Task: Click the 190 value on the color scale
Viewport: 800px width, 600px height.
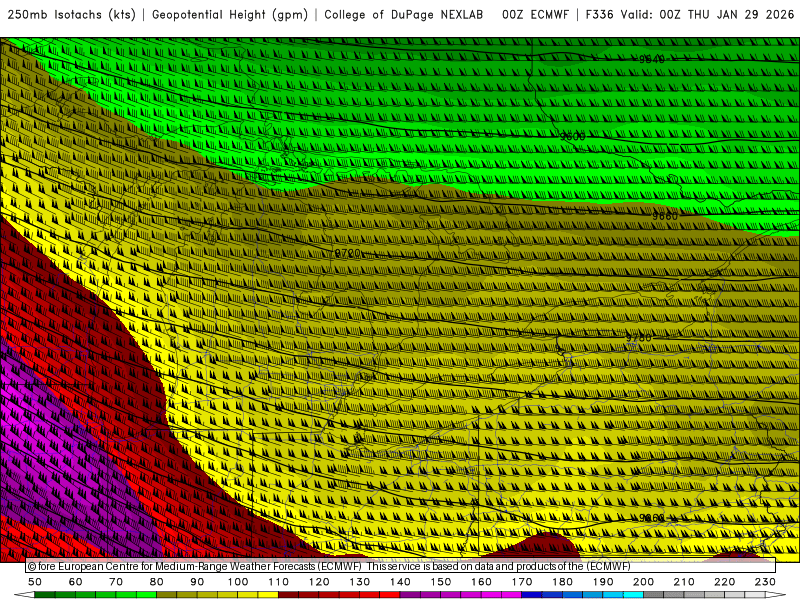Action: [603, 582]
